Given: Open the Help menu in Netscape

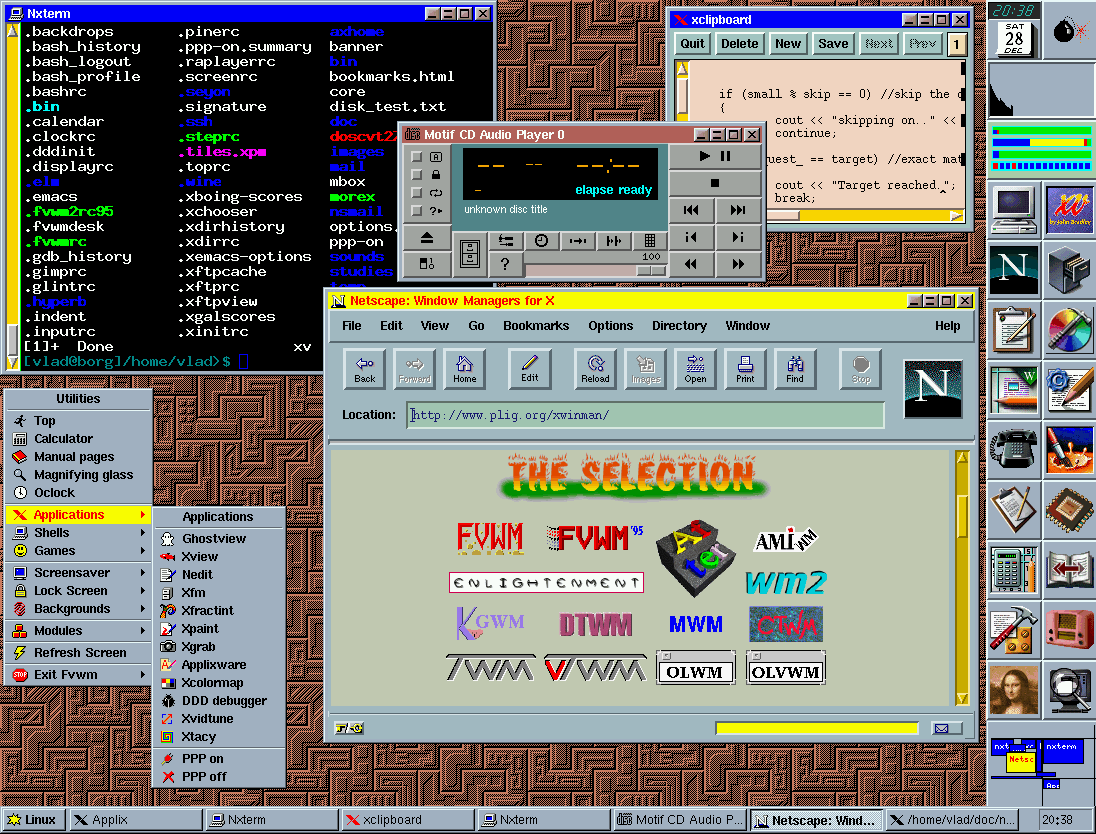Looking at the screenshot, I should [x=947, y=326].
